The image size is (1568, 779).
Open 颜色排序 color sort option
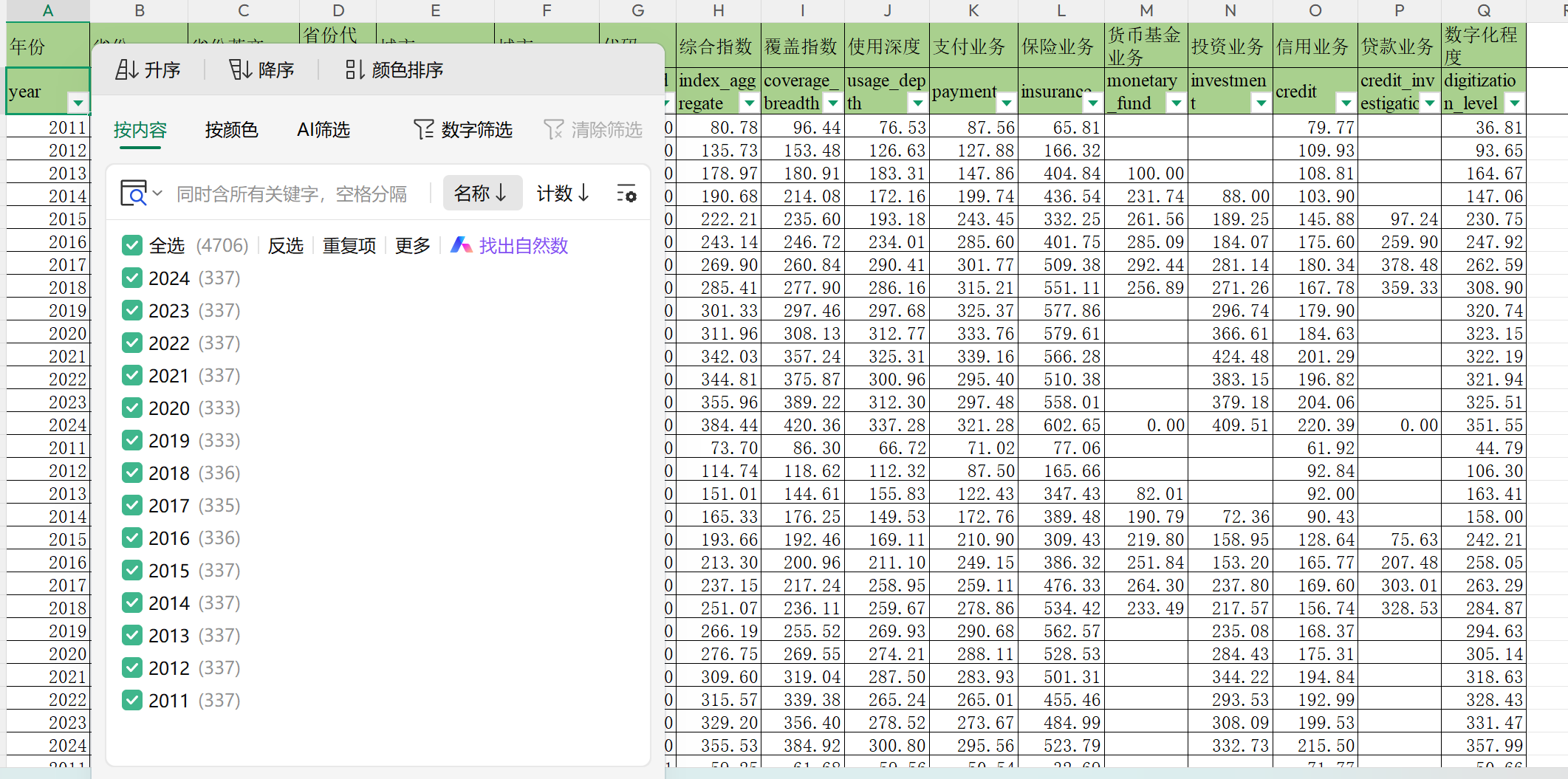coord(394,70)
